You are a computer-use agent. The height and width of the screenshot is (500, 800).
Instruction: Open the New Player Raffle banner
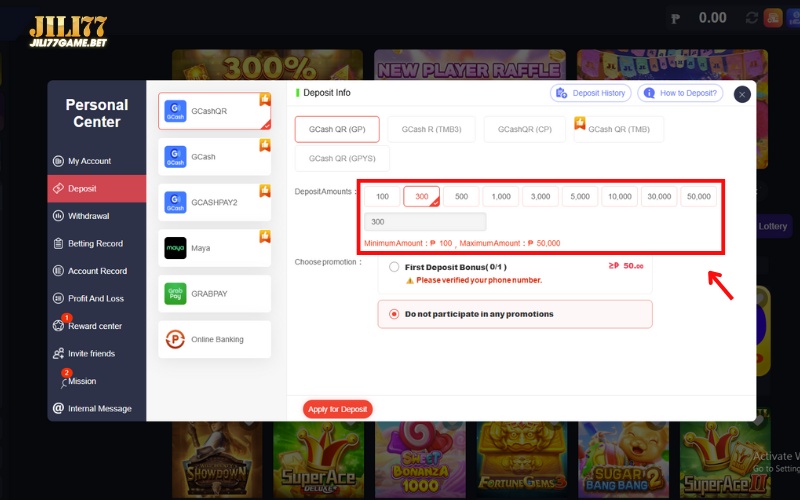[470, 65]
